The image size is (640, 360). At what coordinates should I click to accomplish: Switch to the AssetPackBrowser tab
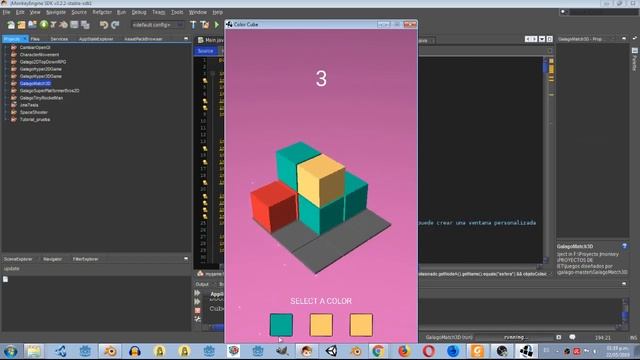(143, 39)
